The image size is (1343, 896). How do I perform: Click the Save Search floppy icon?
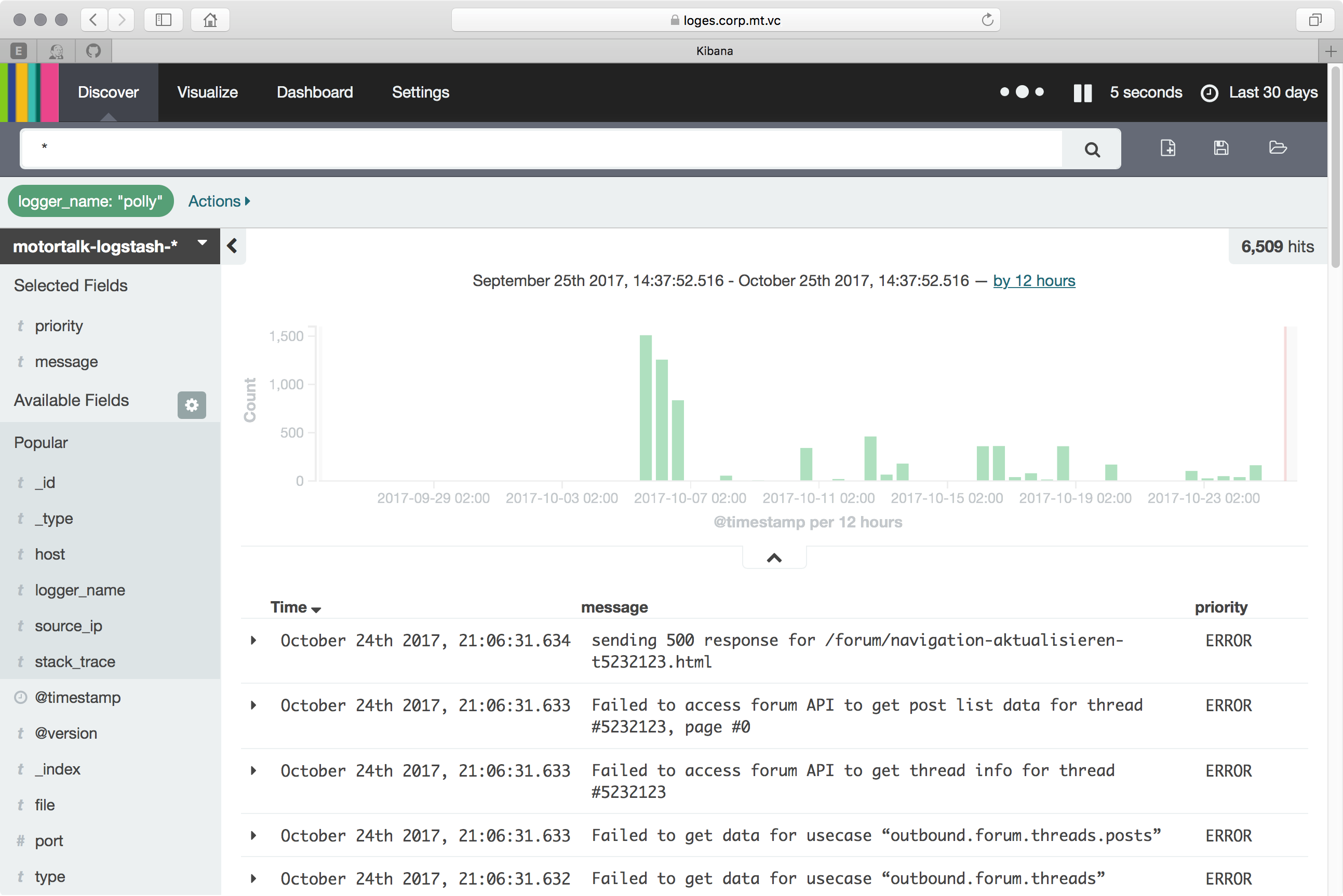tap(1221, 148)
